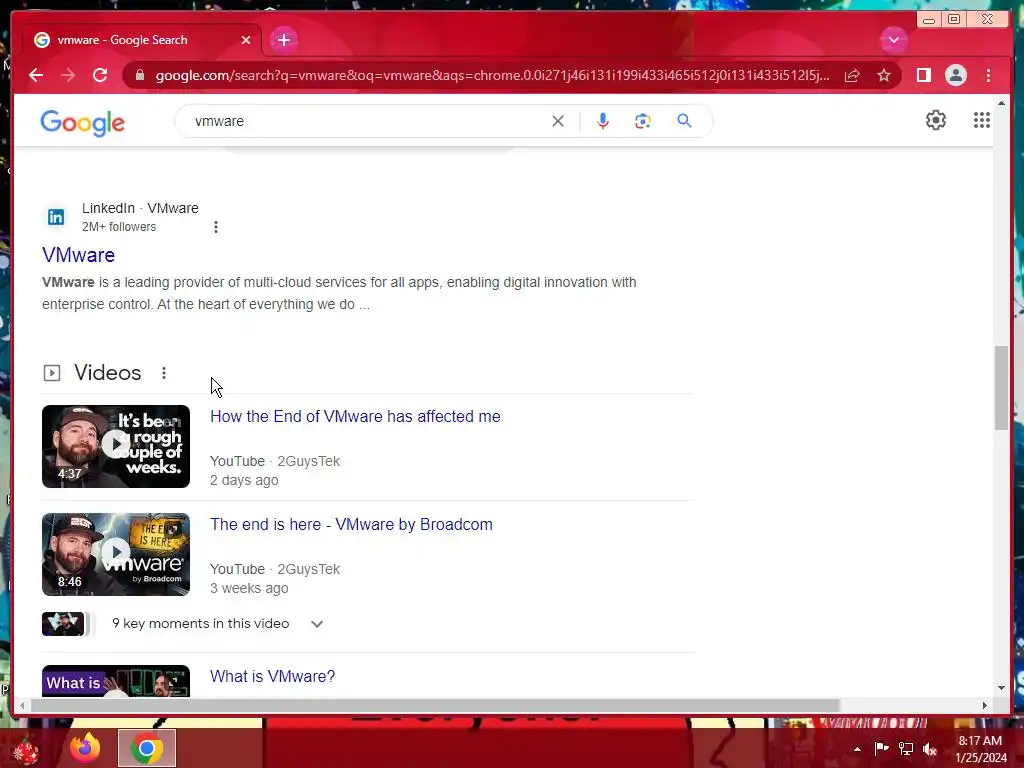
Task: Click the scroll right arrow
Action: click(984, 705)
